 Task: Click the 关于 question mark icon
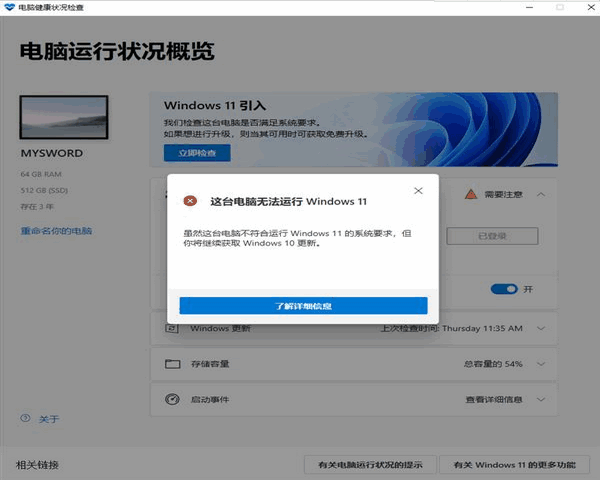[x=25, y=419]
